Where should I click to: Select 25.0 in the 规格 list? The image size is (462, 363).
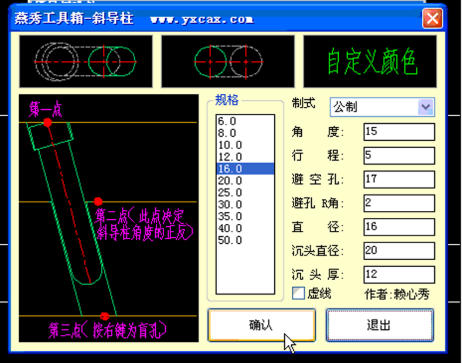[245, 193]
